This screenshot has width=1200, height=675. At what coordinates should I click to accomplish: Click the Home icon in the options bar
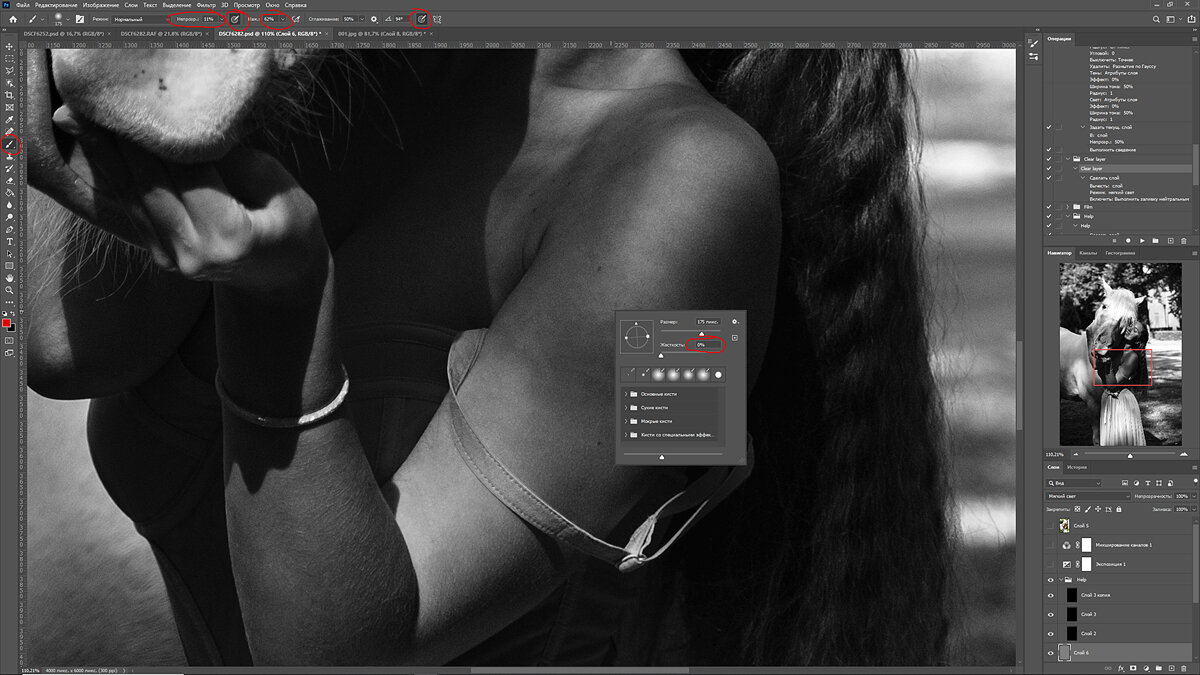13,18
